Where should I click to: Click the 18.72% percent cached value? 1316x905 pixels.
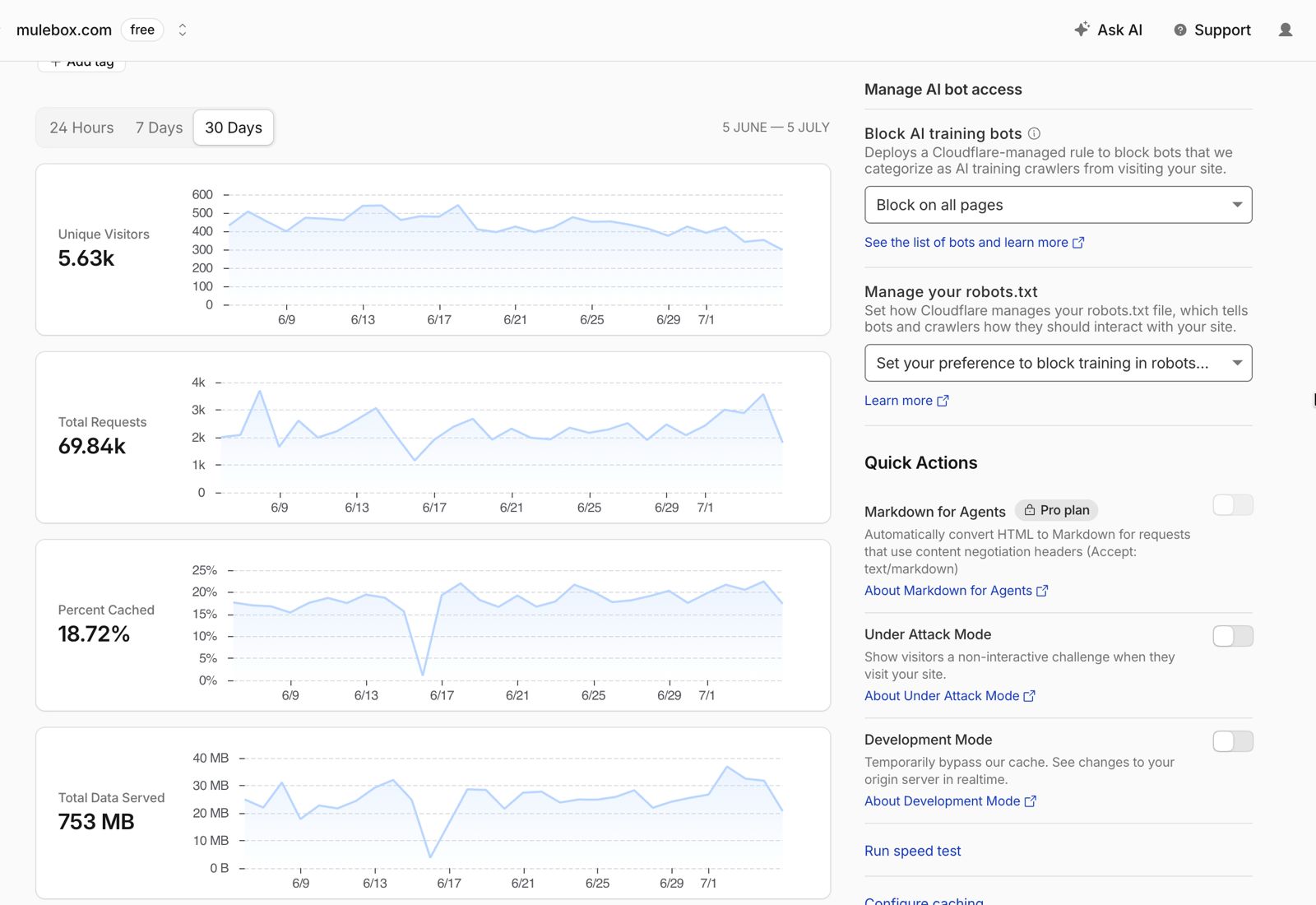click(94, 633)
